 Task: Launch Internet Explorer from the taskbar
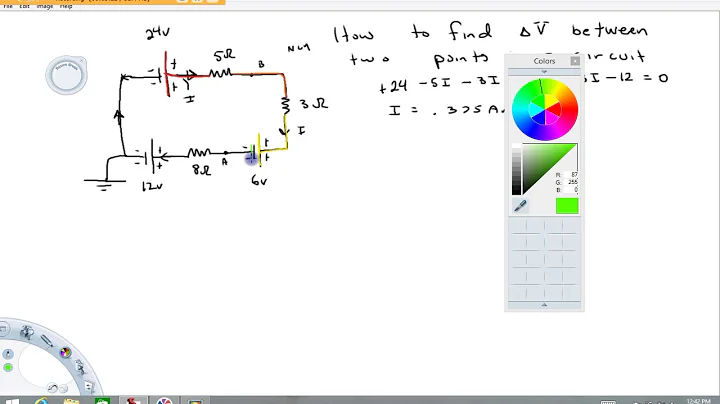(x=41, y=401)
